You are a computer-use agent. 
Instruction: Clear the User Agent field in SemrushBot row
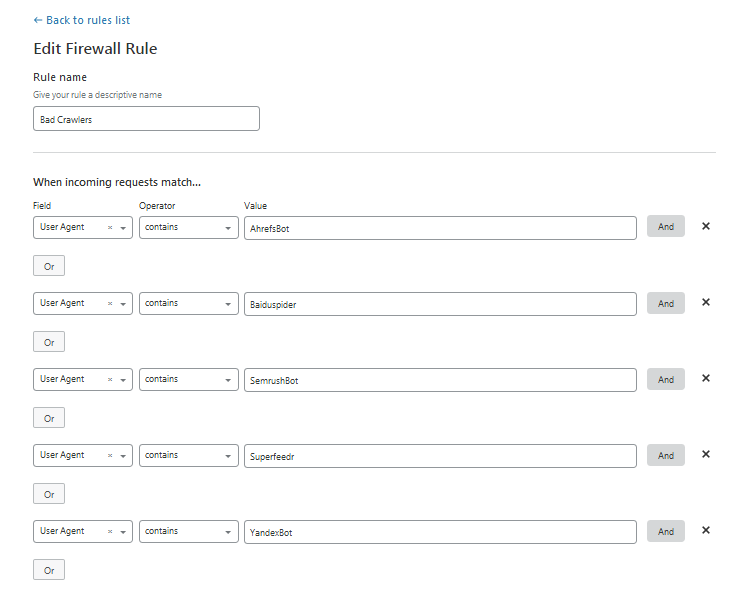tap(110, 380)
